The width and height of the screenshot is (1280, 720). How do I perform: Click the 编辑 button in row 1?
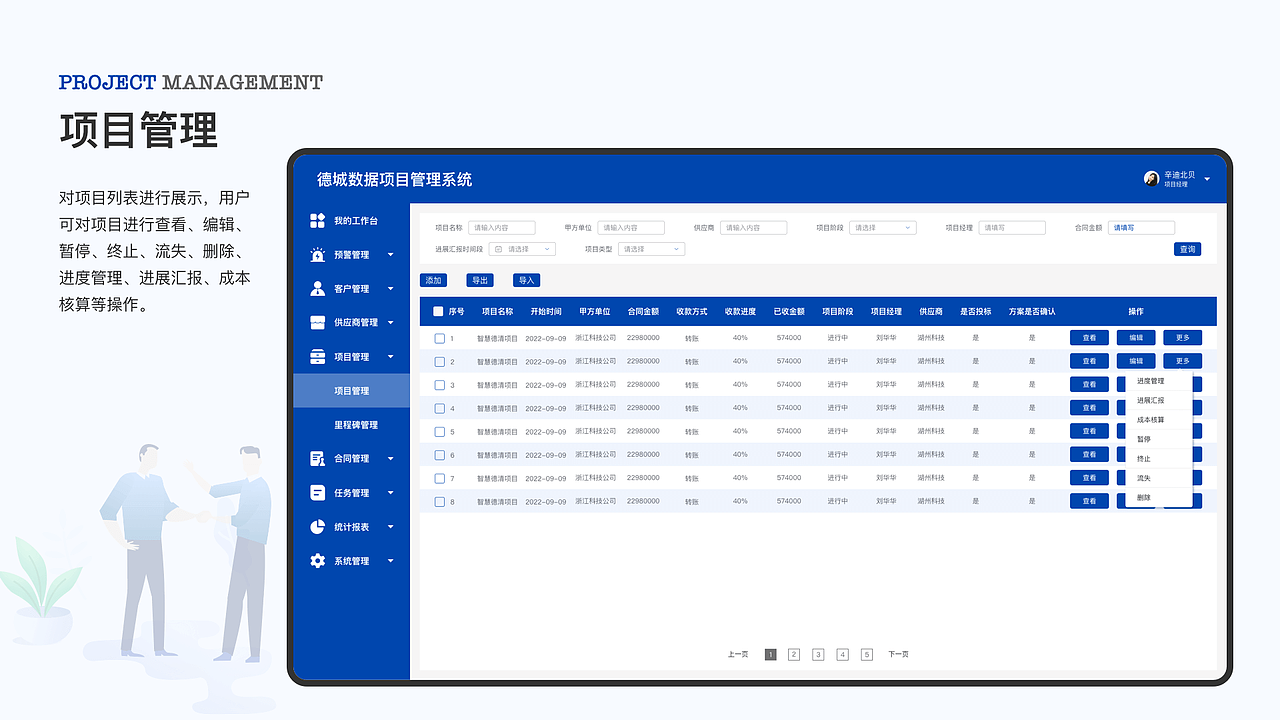coord(1136,338)
